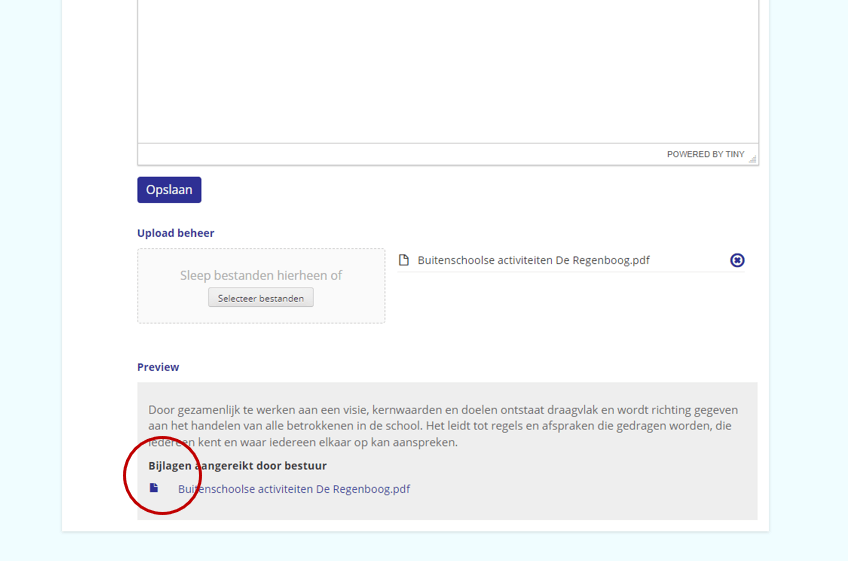
Task: Open the POWERED BY TINY link
Action: [705, 154]
